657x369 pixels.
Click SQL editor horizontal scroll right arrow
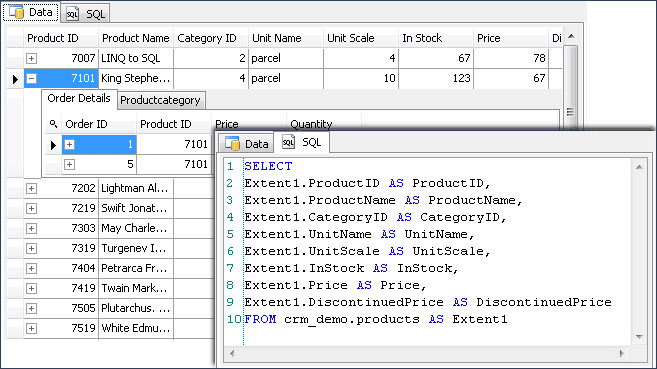point(621,354)
